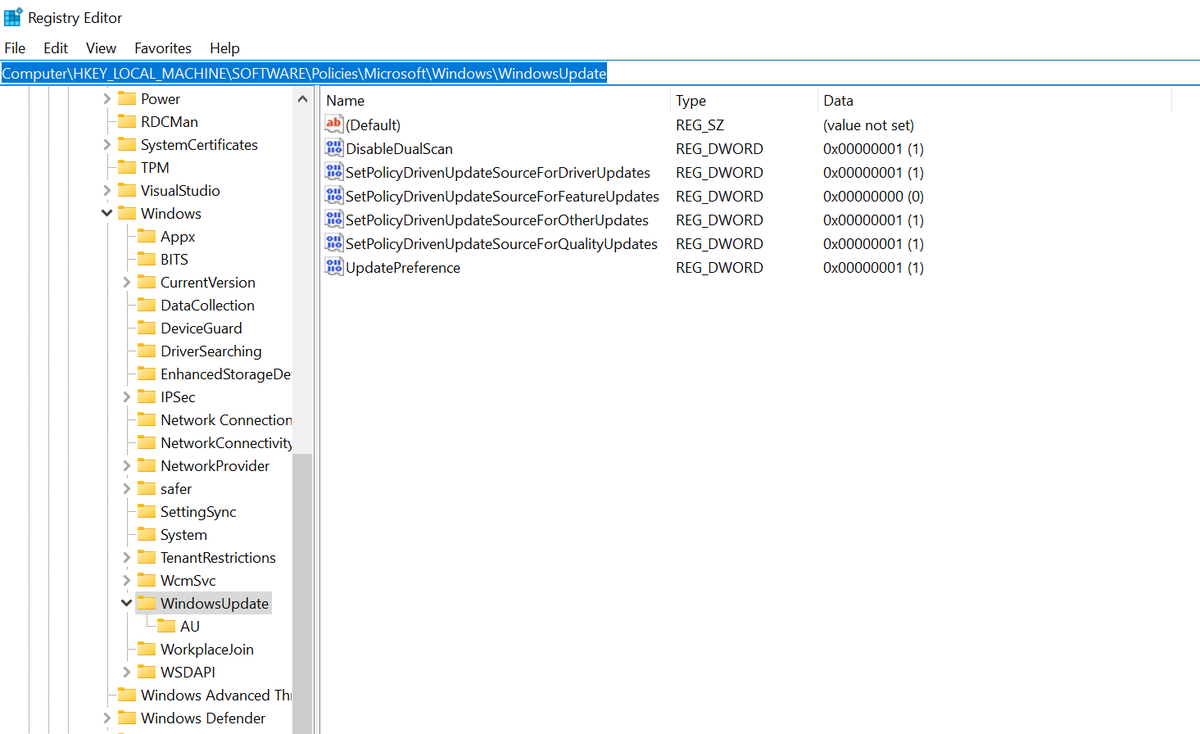The height and width of the screenshot is (734, 1200).
Task: Click the 0x00000000 (0) data cell
Action: (873, 197)
